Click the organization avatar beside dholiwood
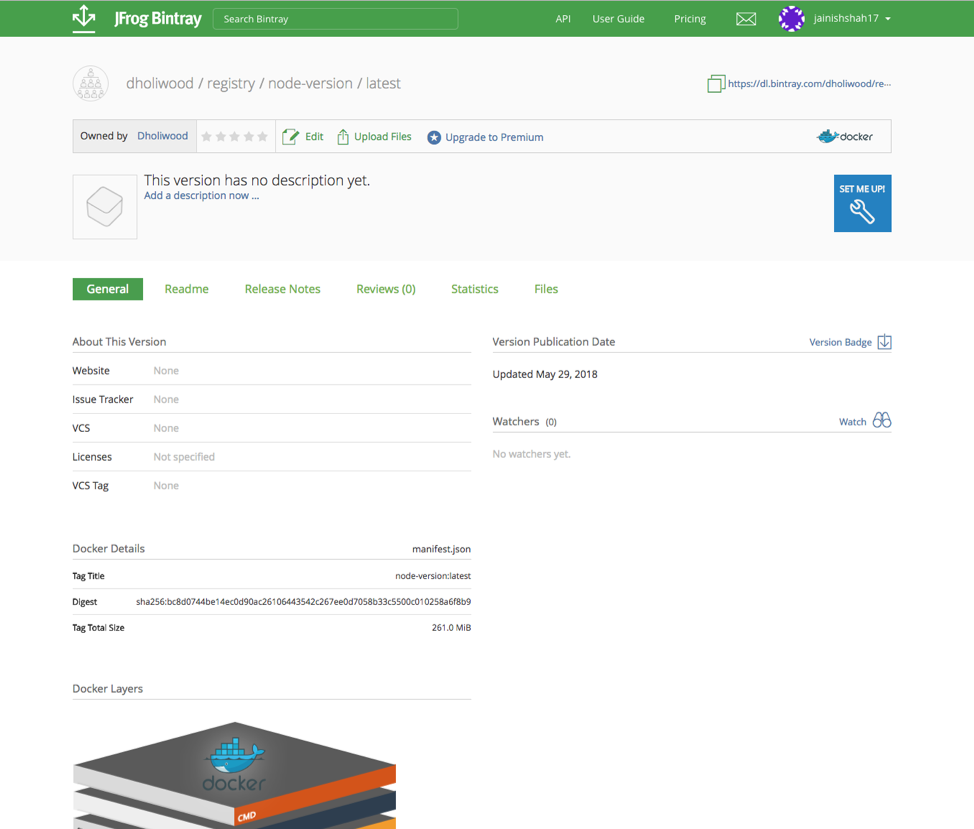The width and height of the screenshot is (974, 829). (x=90, y=84)
